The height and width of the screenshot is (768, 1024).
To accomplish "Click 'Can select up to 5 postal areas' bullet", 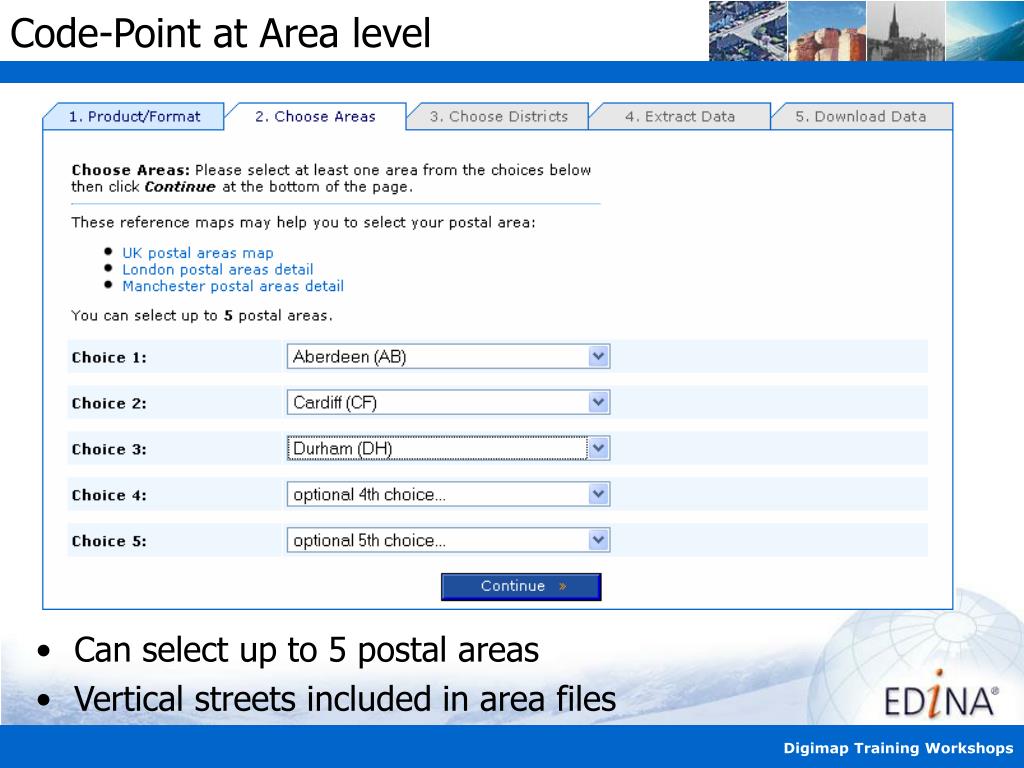I will tap(306, 650).
